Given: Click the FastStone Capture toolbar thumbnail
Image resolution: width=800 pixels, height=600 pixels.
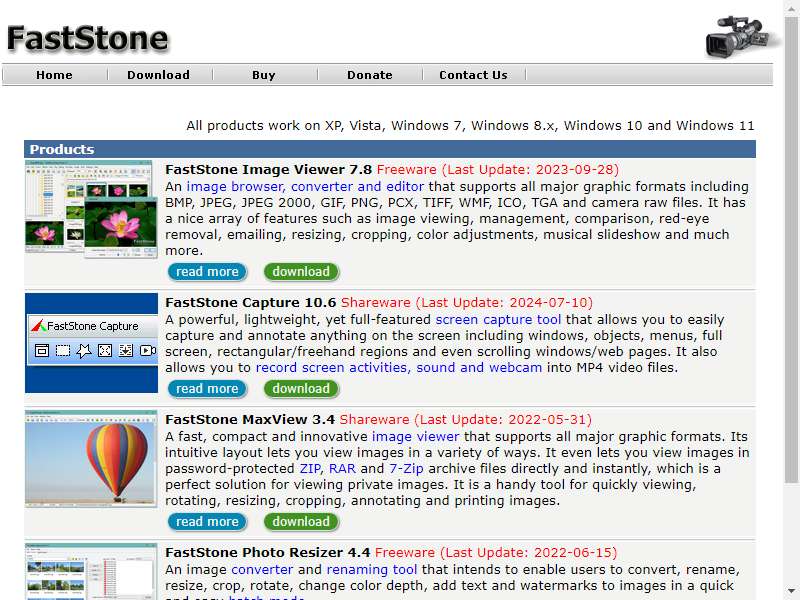Looking at the screenshot, I should [91, 343].
